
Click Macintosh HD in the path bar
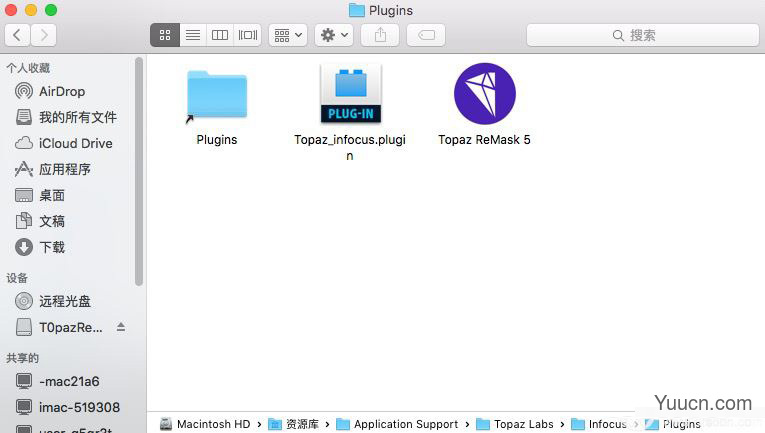point(205,424)
